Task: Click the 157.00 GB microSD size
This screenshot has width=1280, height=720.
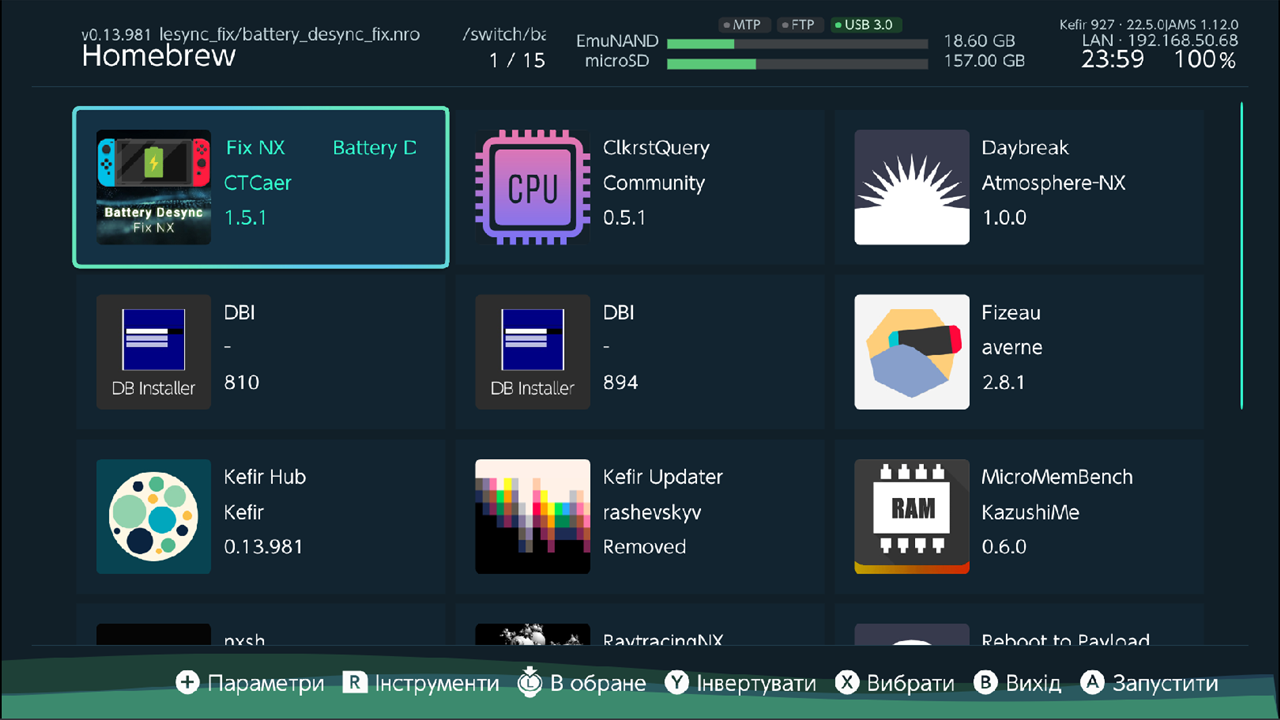Action: tap(985, 61)
